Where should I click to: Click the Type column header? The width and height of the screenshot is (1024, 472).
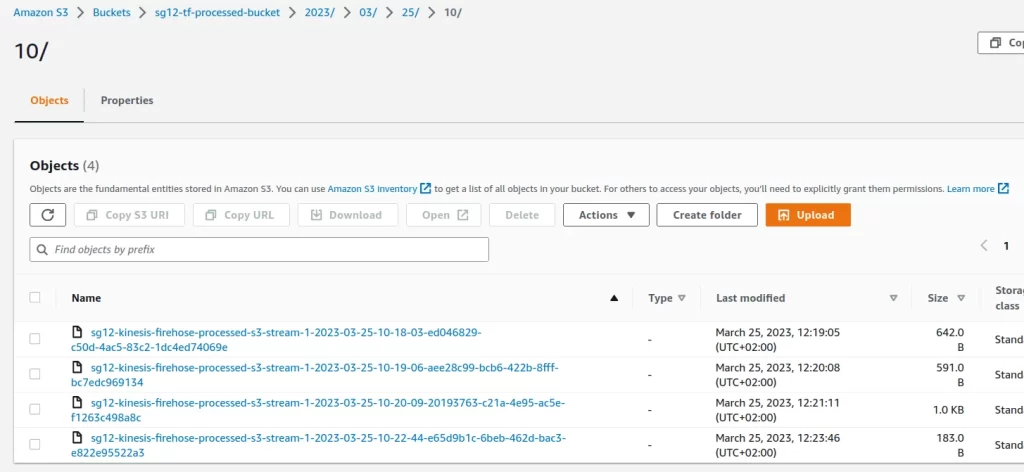(x=660, y=298)
